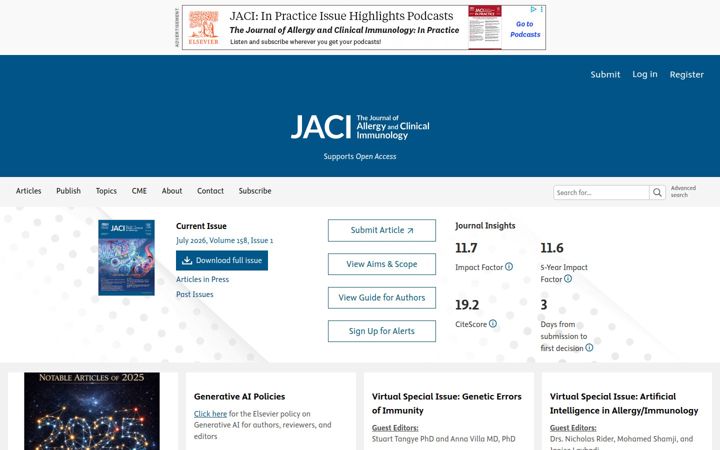Click Go to Podcasts in the ad

pyautogui.click(x=525, y=29)
